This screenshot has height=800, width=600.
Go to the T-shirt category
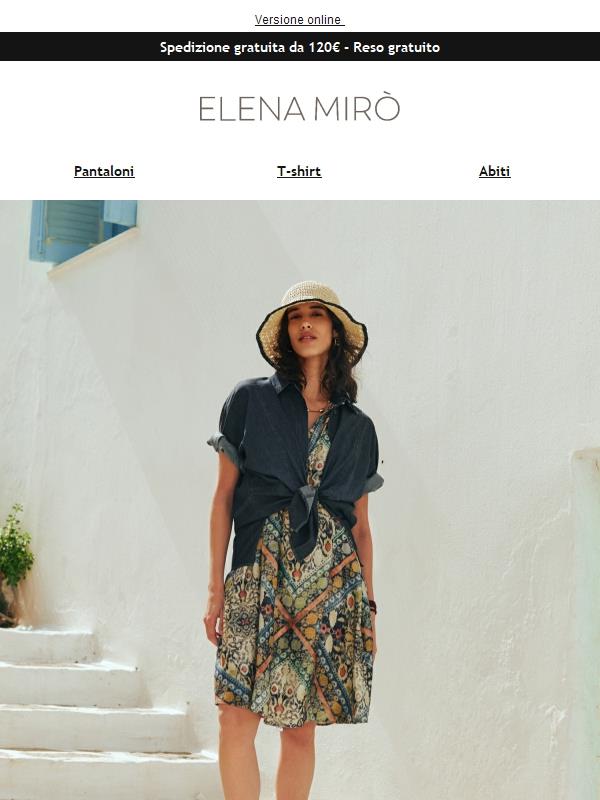tap(299, 171)
